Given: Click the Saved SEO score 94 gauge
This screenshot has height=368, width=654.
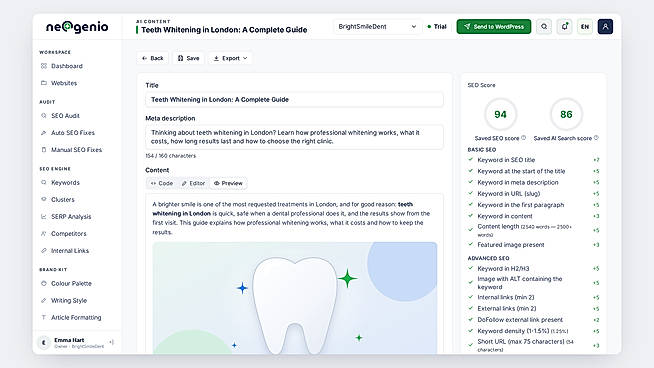Looking at the screenshot, I should point(500,114).
